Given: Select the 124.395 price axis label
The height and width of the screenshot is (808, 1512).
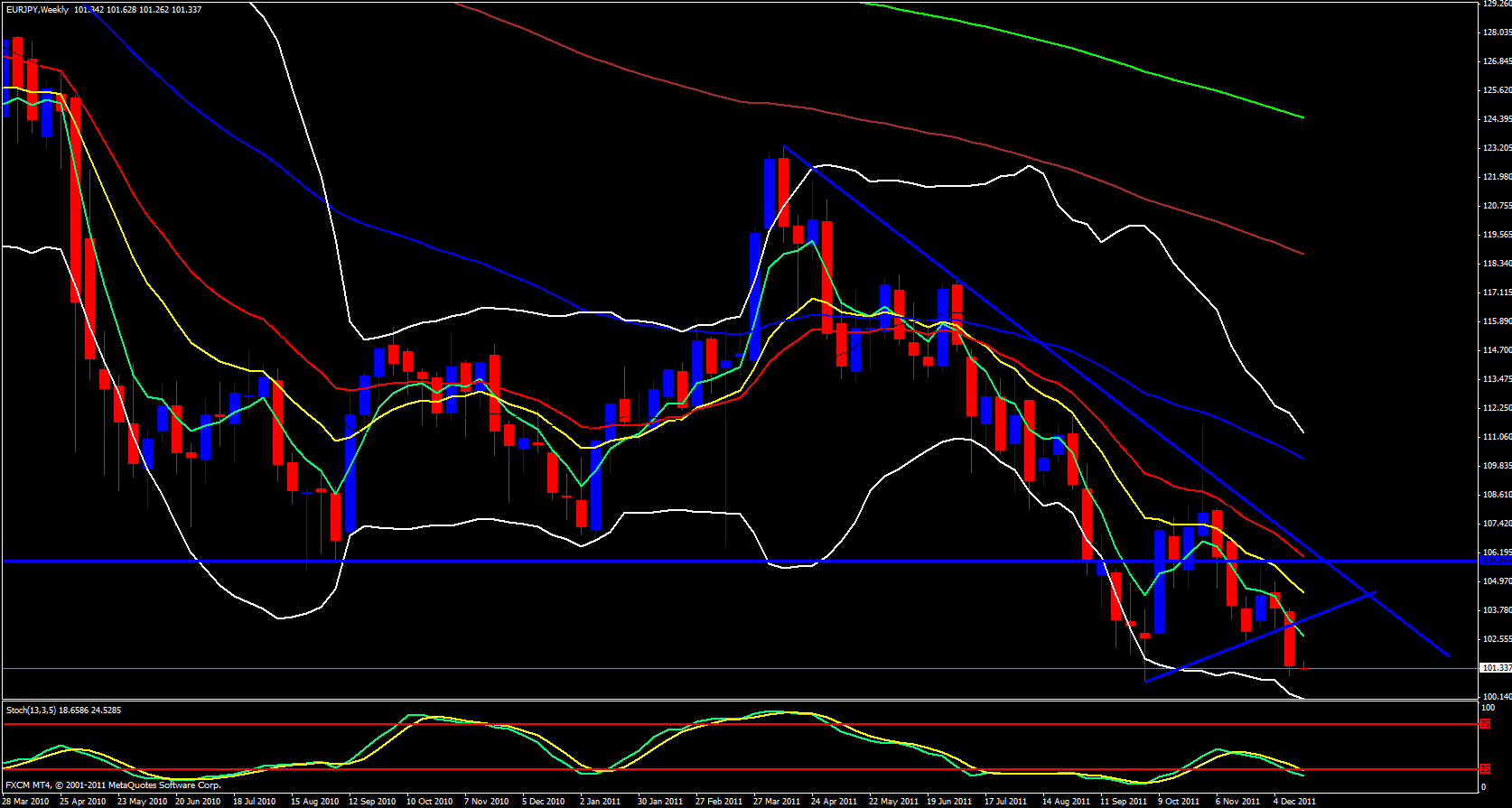Looking at the screenshot, I should [x=1497, y=119].
